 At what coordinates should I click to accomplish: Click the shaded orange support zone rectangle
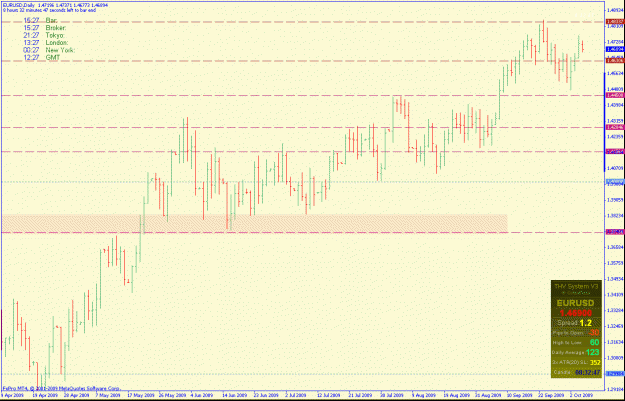(255, 224)
